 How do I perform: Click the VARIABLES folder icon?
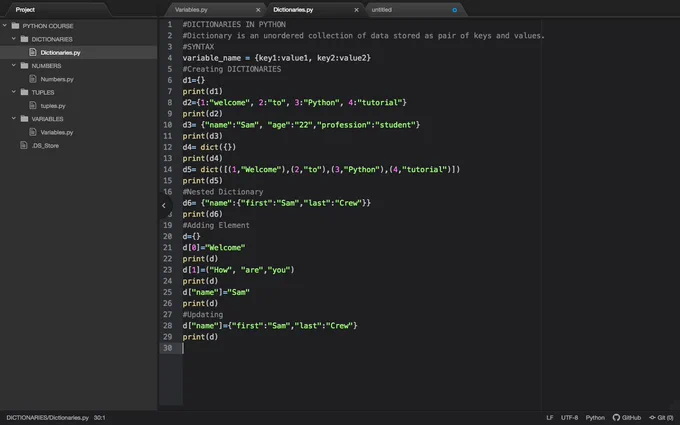click(24, 118)
